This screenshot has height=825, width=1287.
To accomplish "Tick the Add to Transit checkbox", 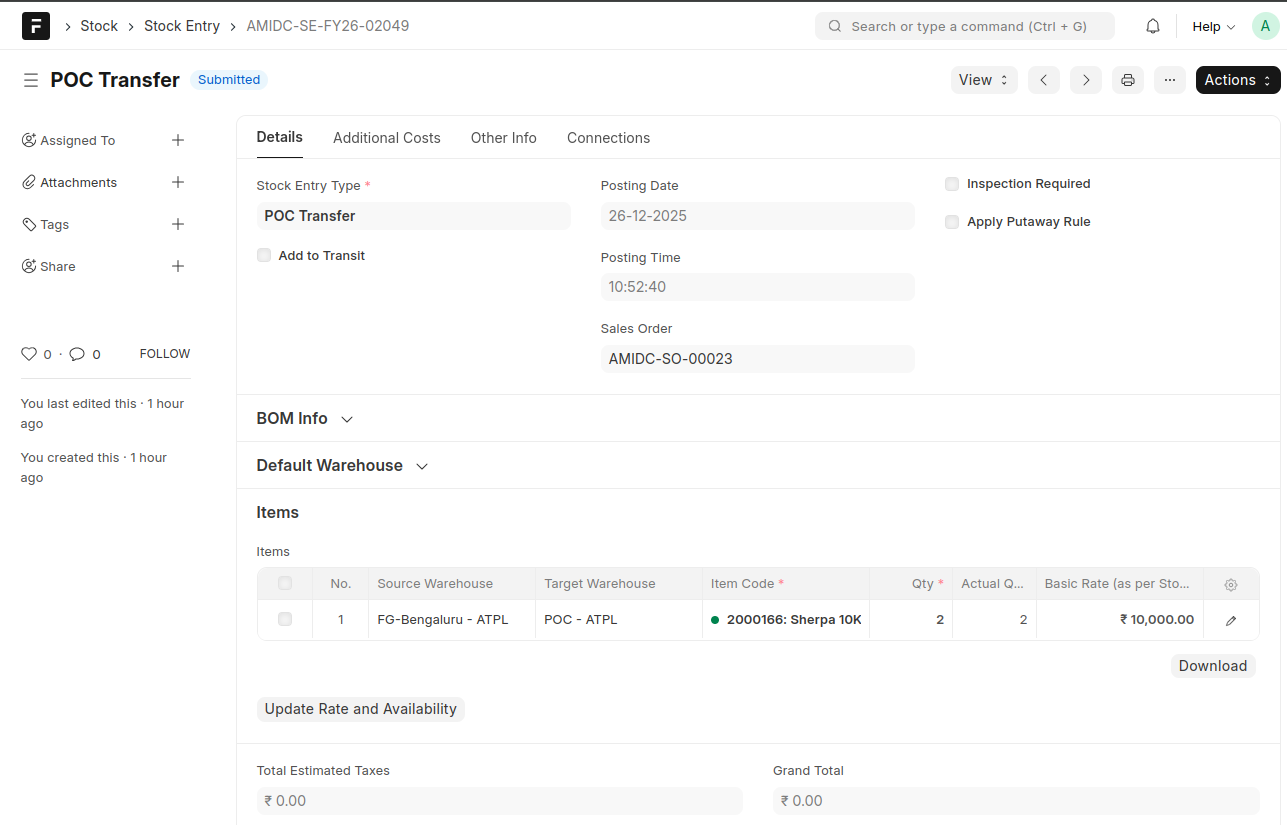I will pyautogui.click(x=264, y=255).
